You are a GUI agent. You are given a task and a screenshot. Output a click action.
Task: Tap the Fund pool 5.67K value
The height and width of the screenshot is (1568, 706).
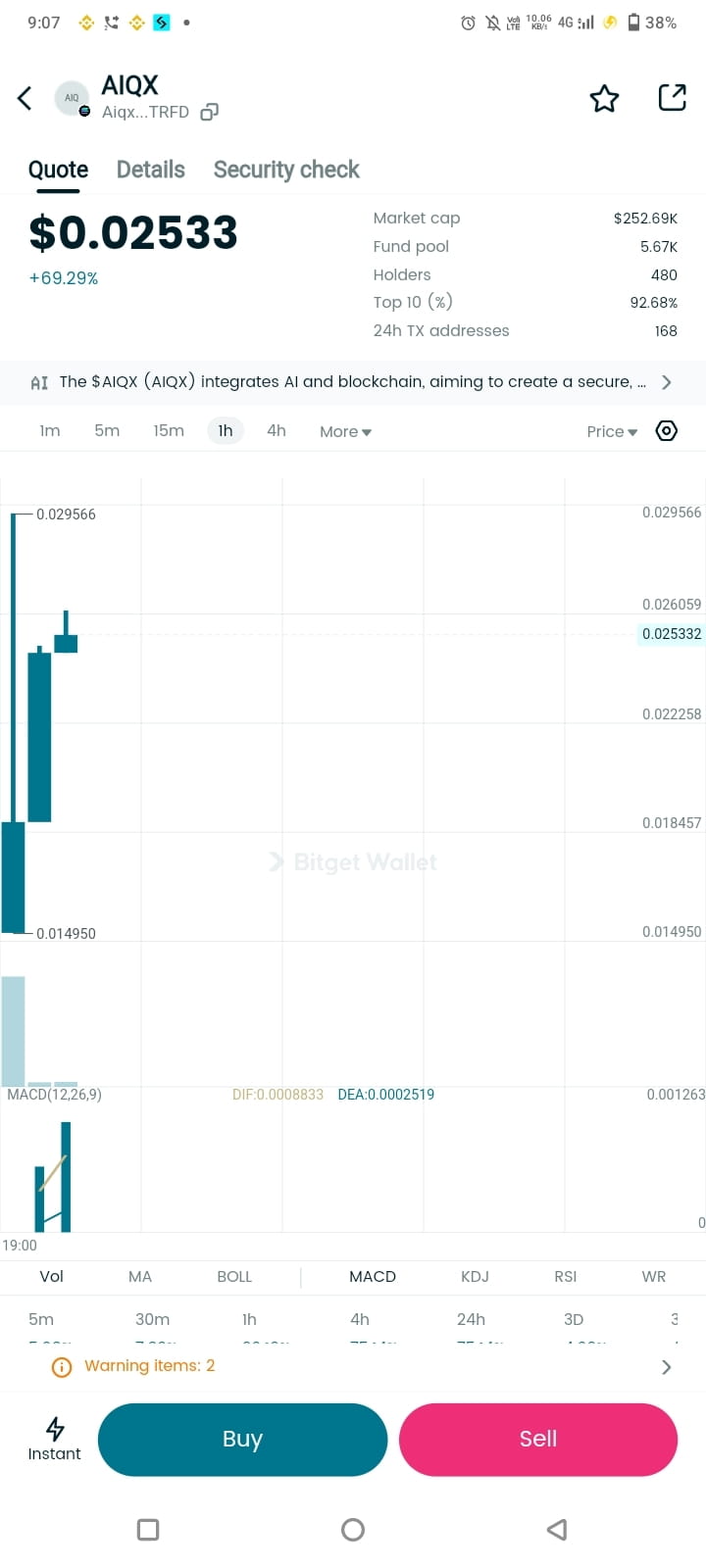[x=659, y=247]
